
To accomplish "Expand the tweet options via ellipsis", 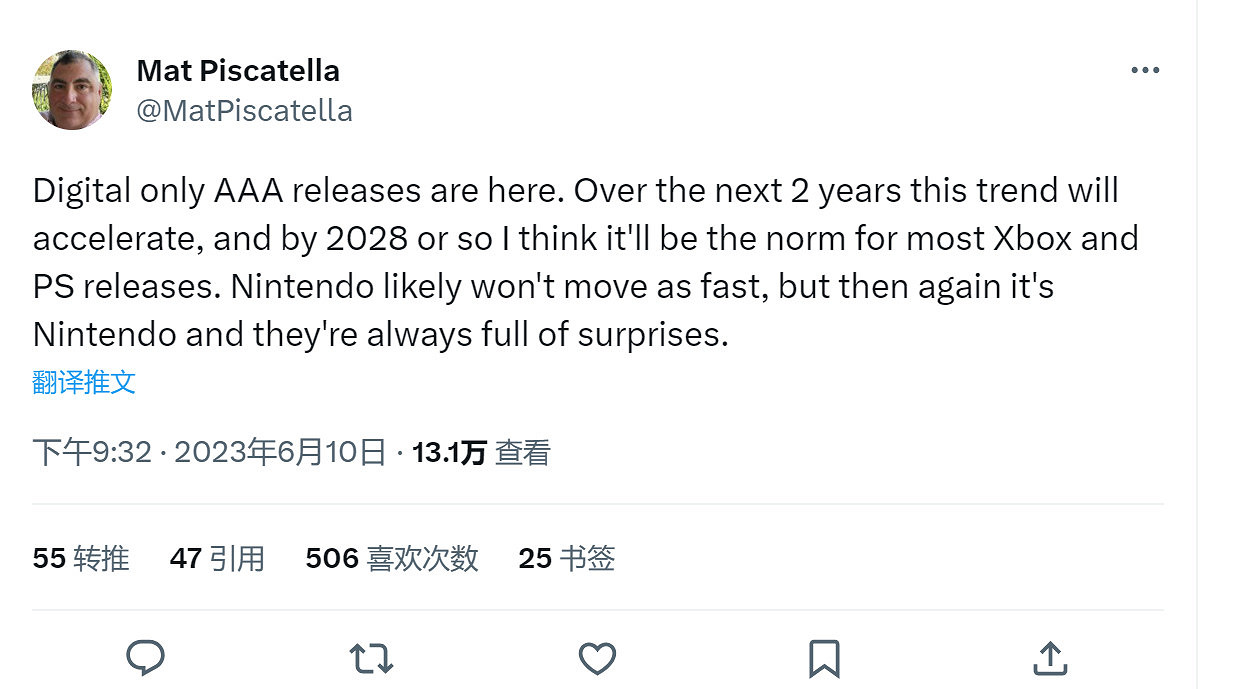I will pos(1146,69).
